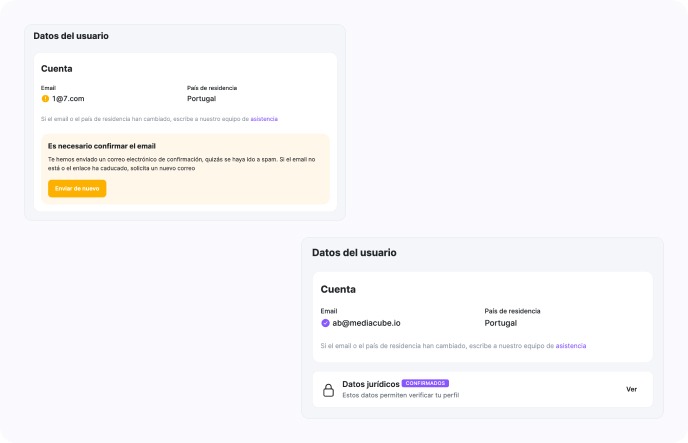This screenshot has height=443, width=688.
Task: Click the yellow unverified email warning icon
Action: (x=45, y=99)
